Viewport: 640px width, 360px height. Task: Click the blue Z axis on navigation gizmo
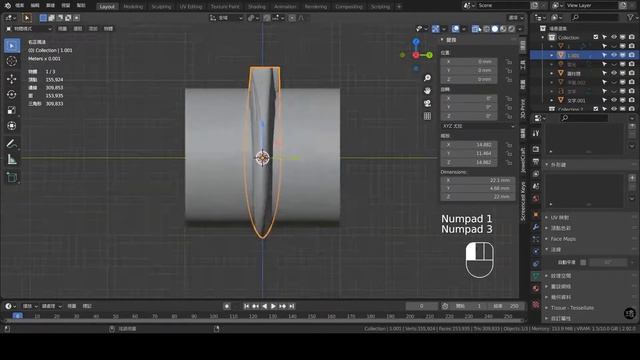pyautogui.click(x=416, y=42)
